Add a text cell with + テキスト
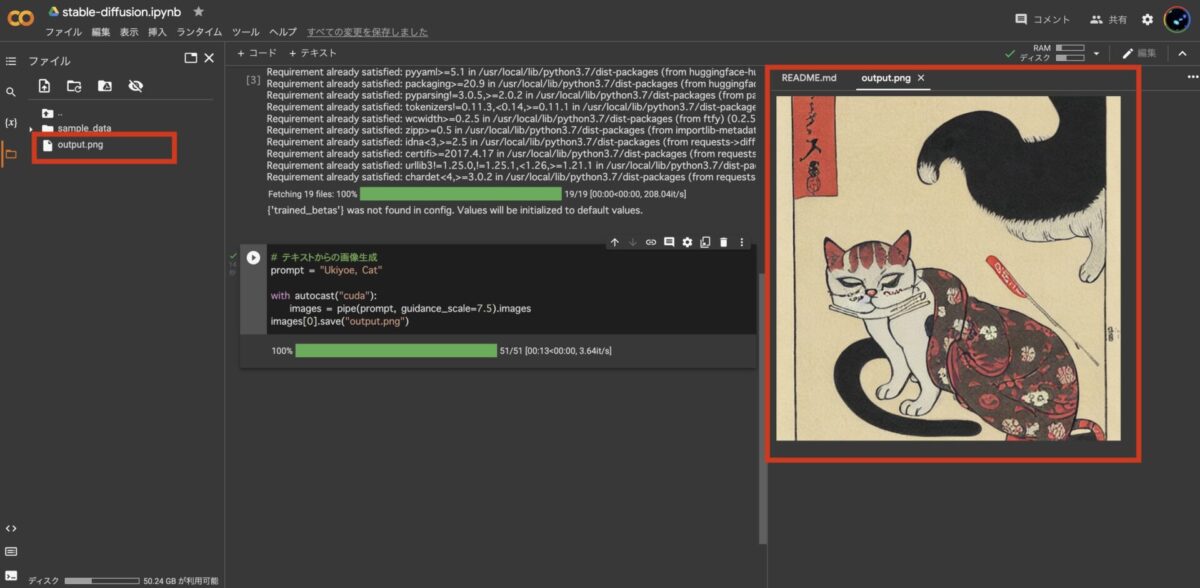 pyautogui.click(x=313, y=53)
